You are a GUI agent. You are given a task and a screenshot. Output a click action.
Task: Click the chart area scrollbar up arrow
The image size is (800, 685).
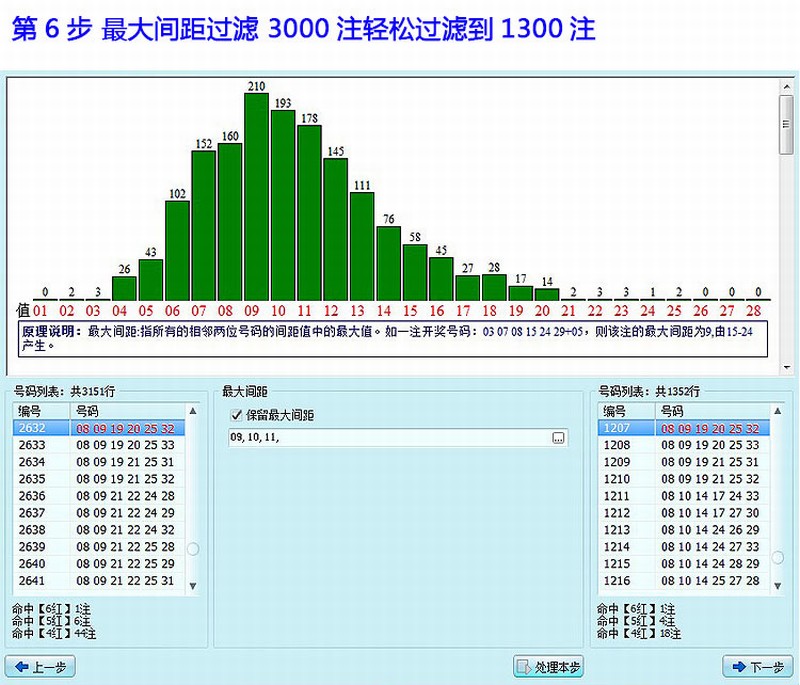point(786,87)
